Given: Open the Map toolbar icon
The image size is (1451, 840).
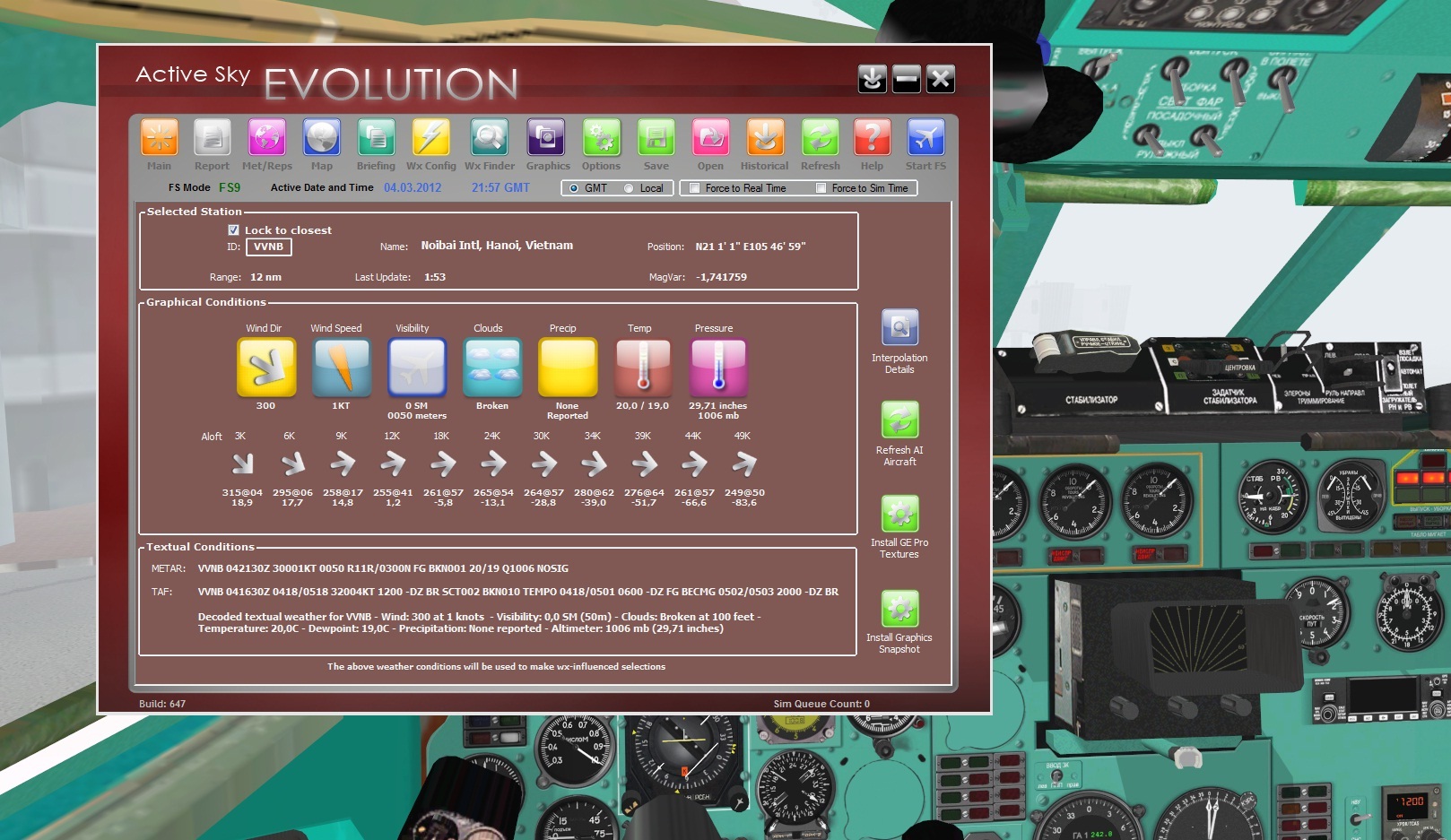Looking at the screenshot, I should coord(322,138).
